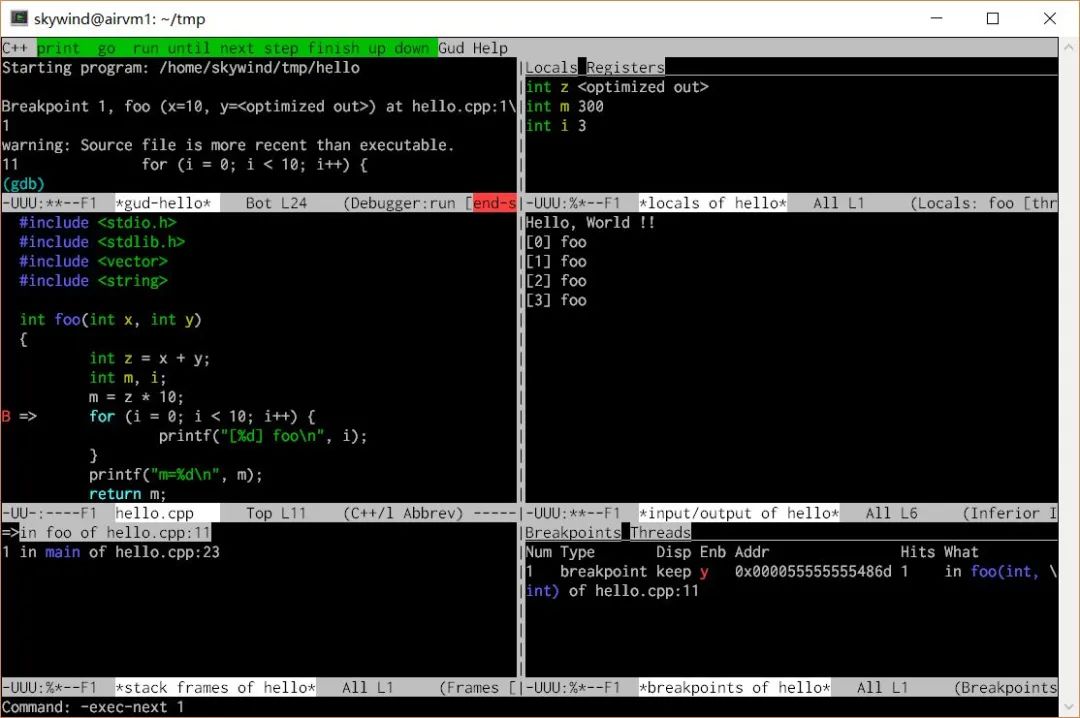Click 'Top L11' position in hello.cpp mode line
This screenshot has width=1080, height=718.
point(276,513)
